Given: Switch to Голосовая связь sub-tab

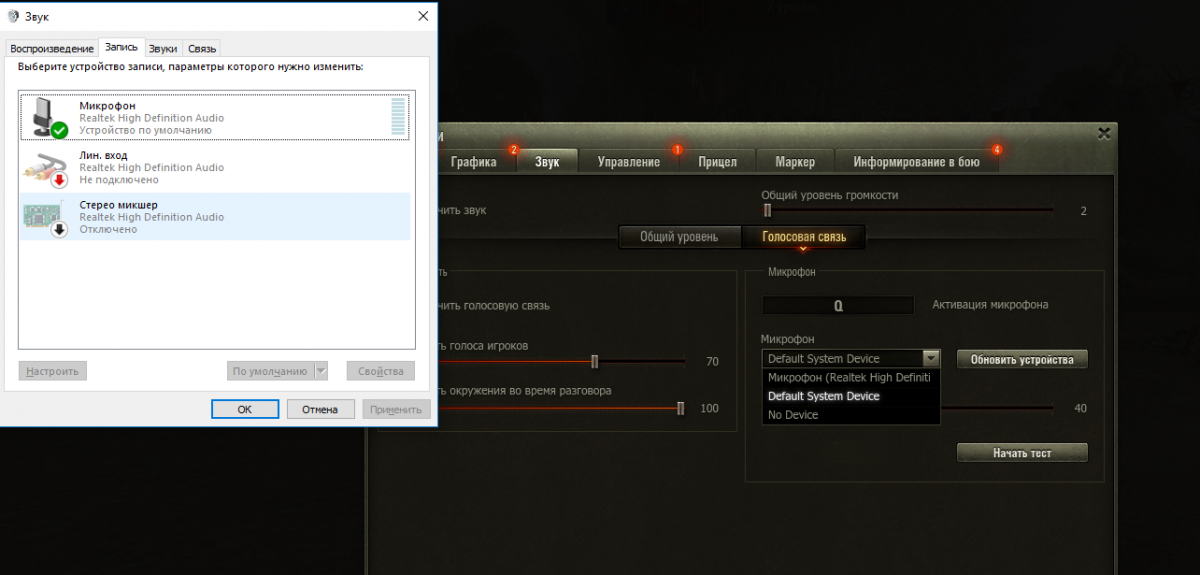Looking at the screenshot, I should (804, 237).
